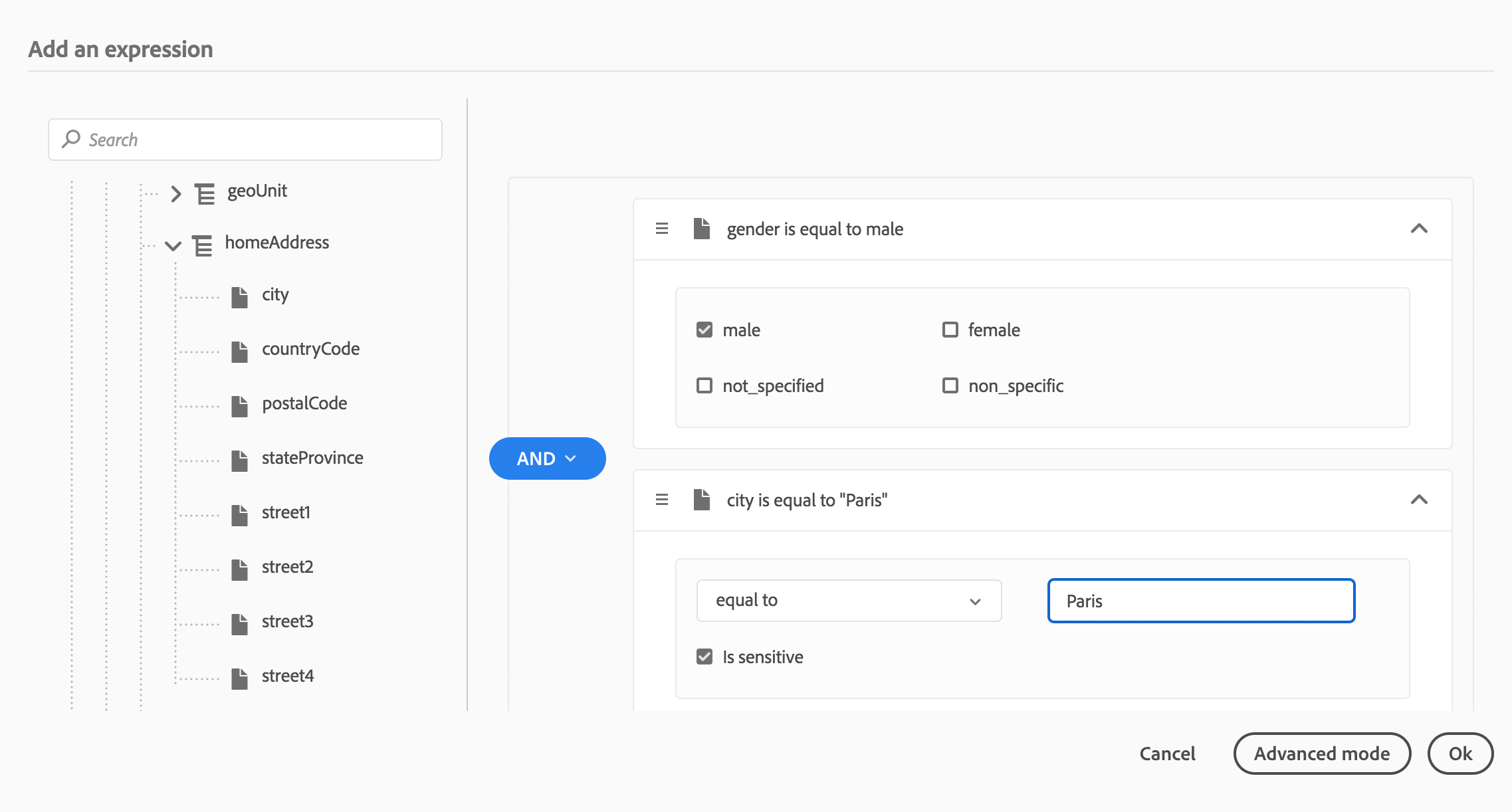
Task: Check the female checkbox
Action: click(950, 330)
